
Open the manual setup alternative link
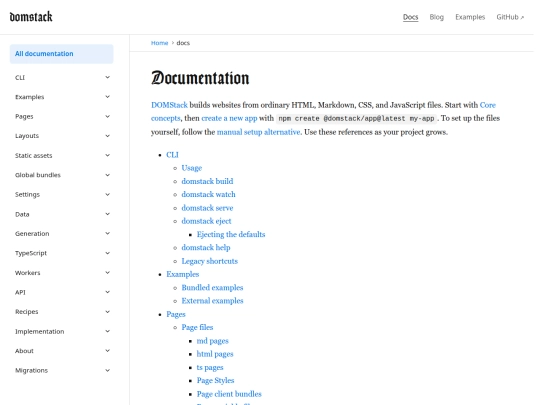click(258, 132)
